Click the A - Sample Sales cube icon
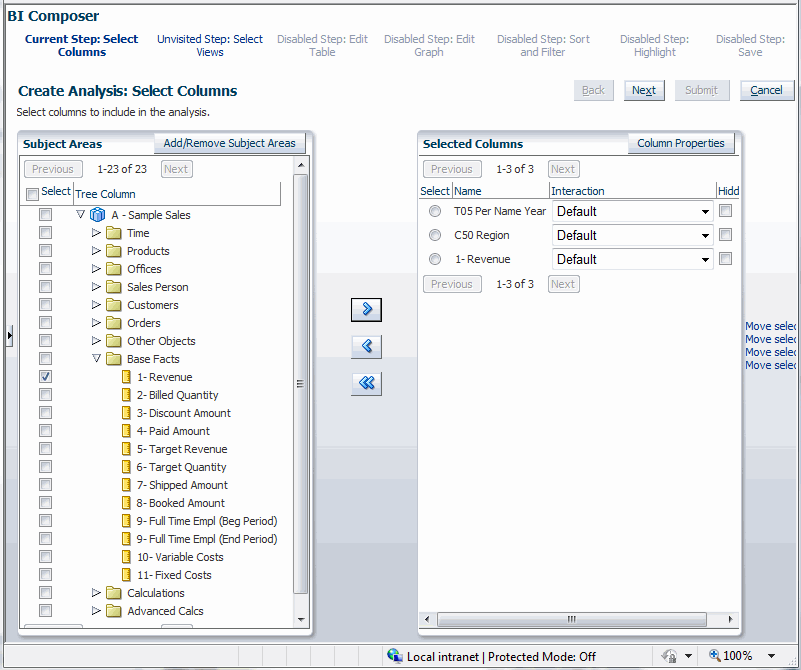The width and height of the screenshot is (801, 670). pyautogui.click(x=97, y=215)
